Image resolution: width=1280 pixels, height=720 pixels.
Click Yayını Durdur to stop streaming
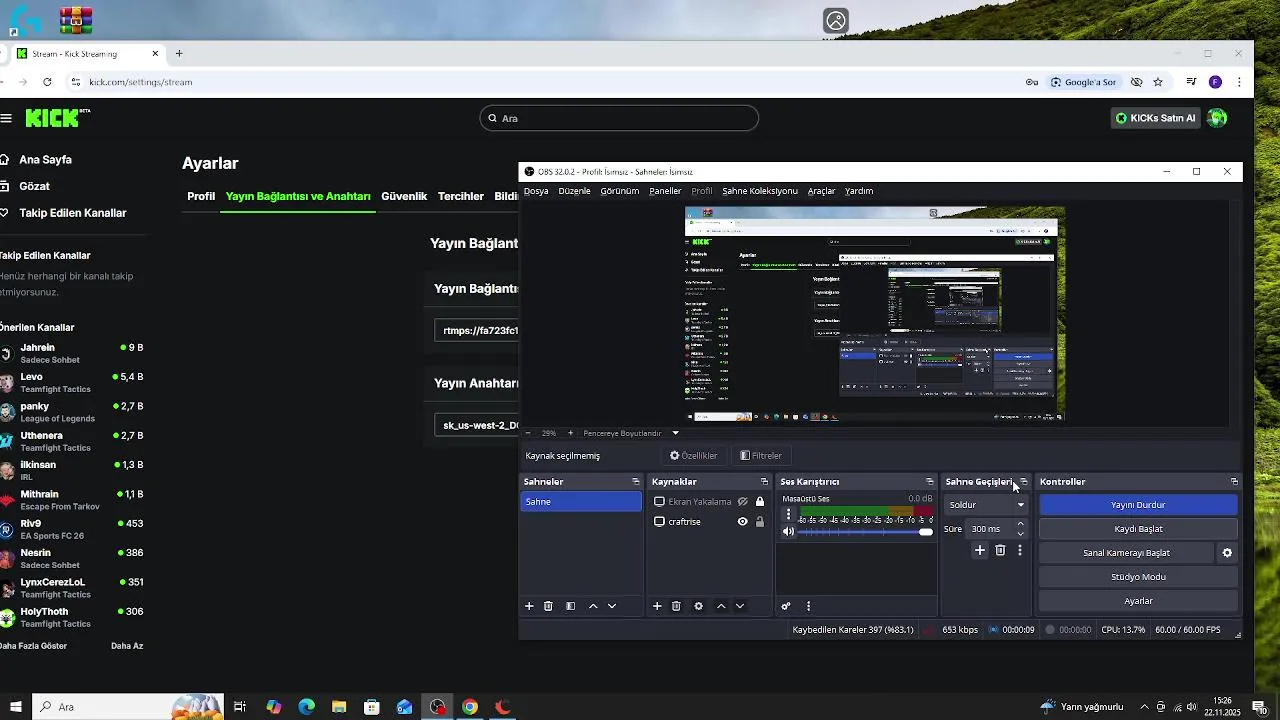point(1138,505)
